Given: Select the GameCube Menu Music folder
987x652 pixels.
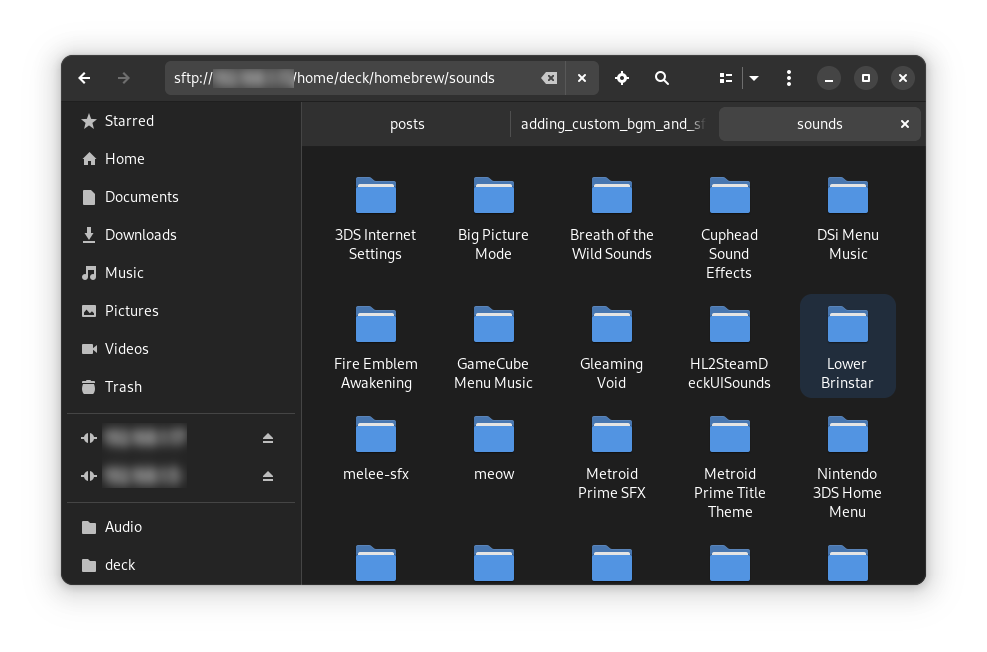Looking at the screenshot, I should tap(494, 348).
